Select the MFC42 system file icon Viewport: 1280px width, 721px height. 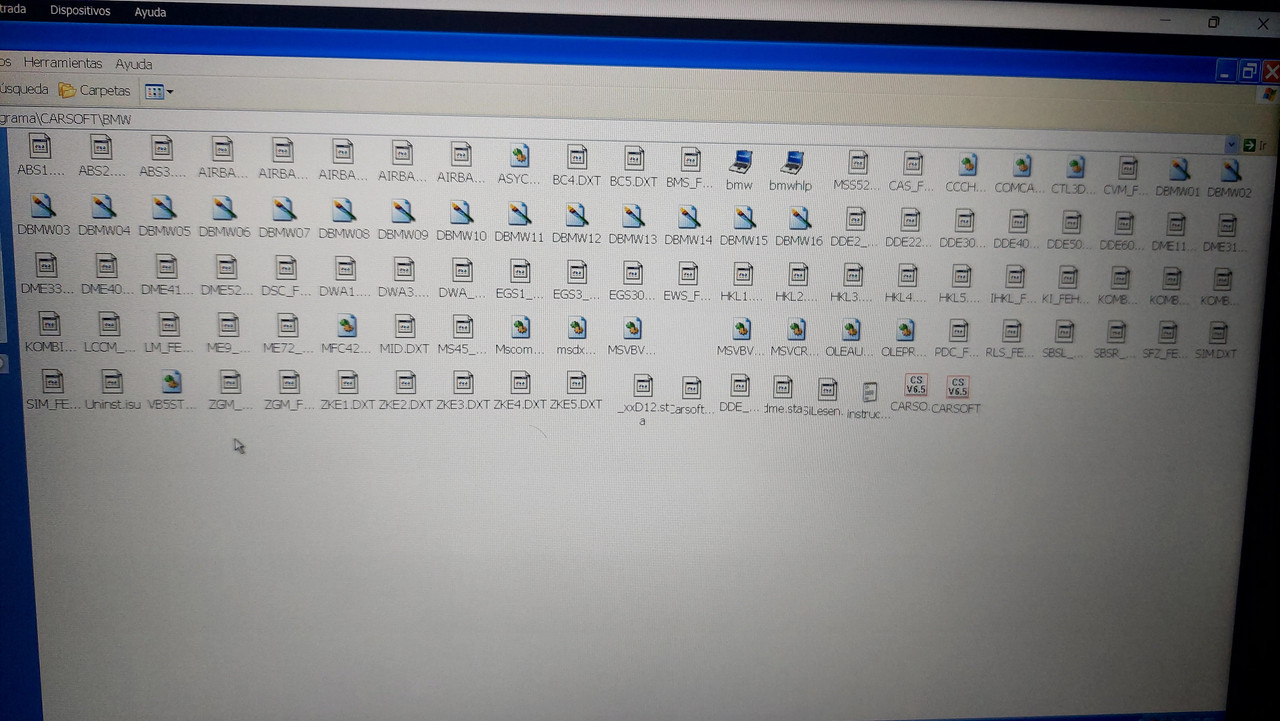click(x=346, y=326)
